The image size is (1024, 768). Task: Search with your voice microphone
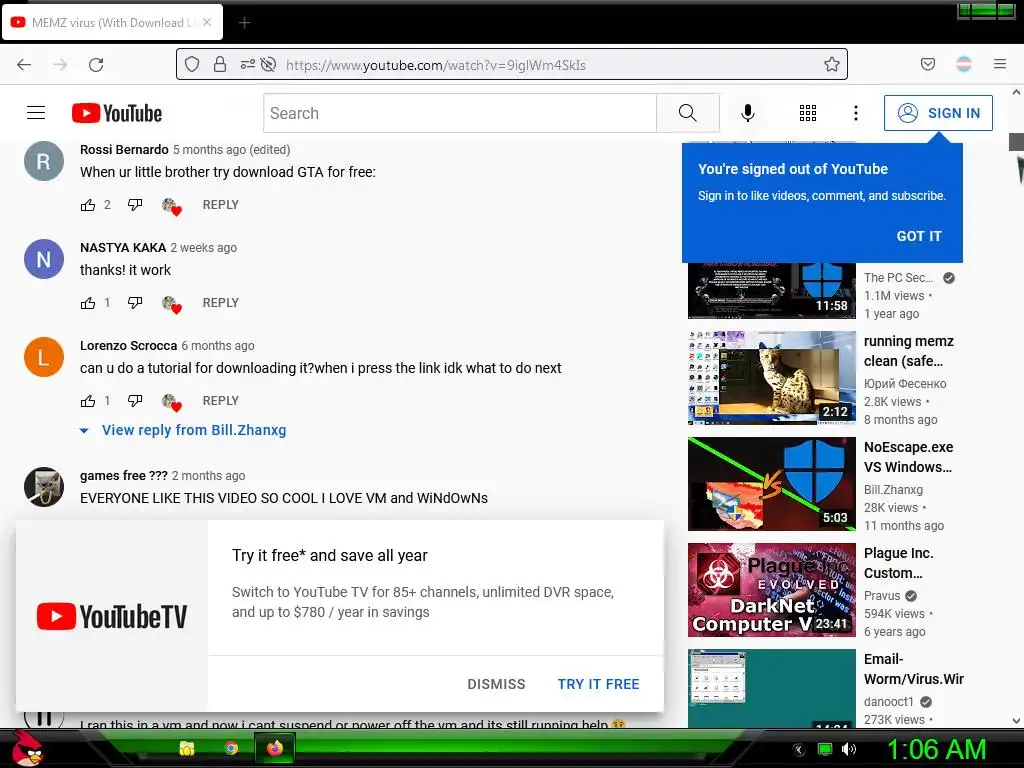pyautogui.click(x=748, y=113)
